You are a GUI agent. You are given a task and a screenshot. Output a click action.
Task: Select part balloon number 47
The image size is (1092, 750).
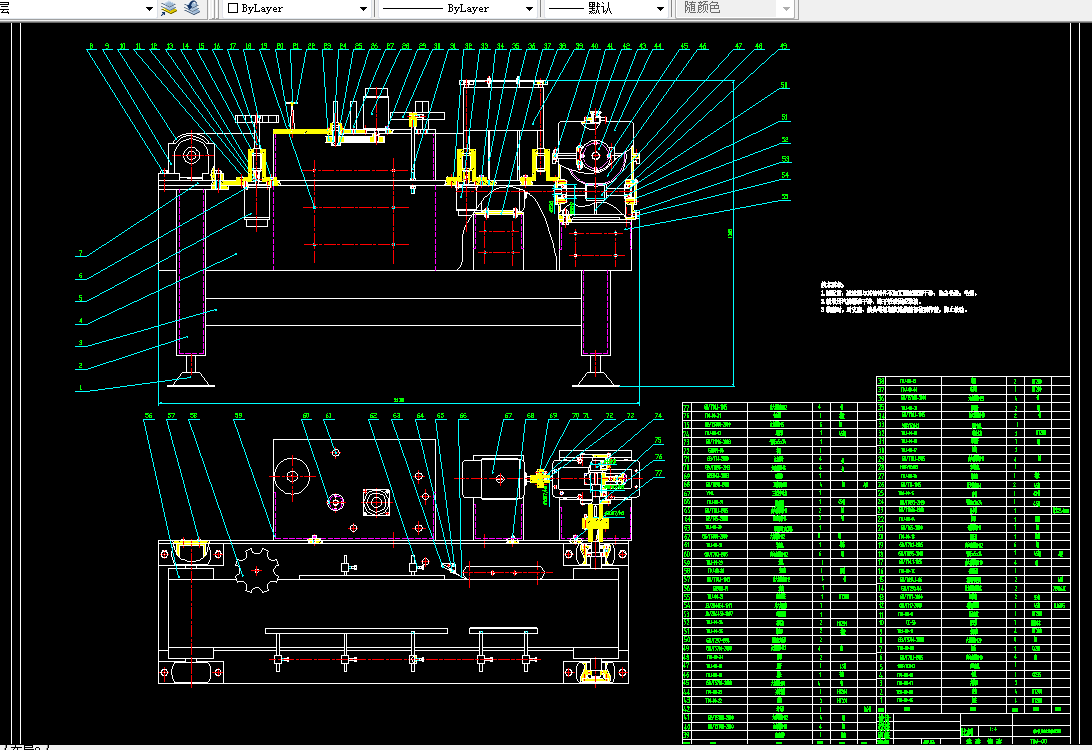click(738, 47)
